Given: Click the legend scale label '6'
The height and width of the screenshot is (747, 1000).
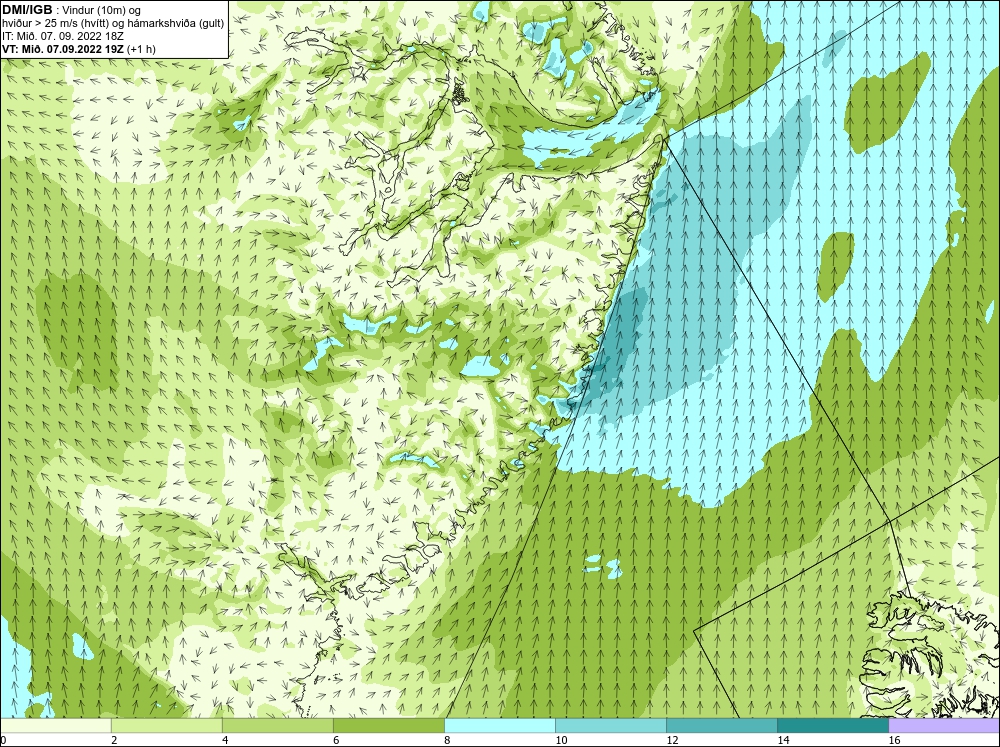Looking at the screenshot, I should tap(336, 740).
